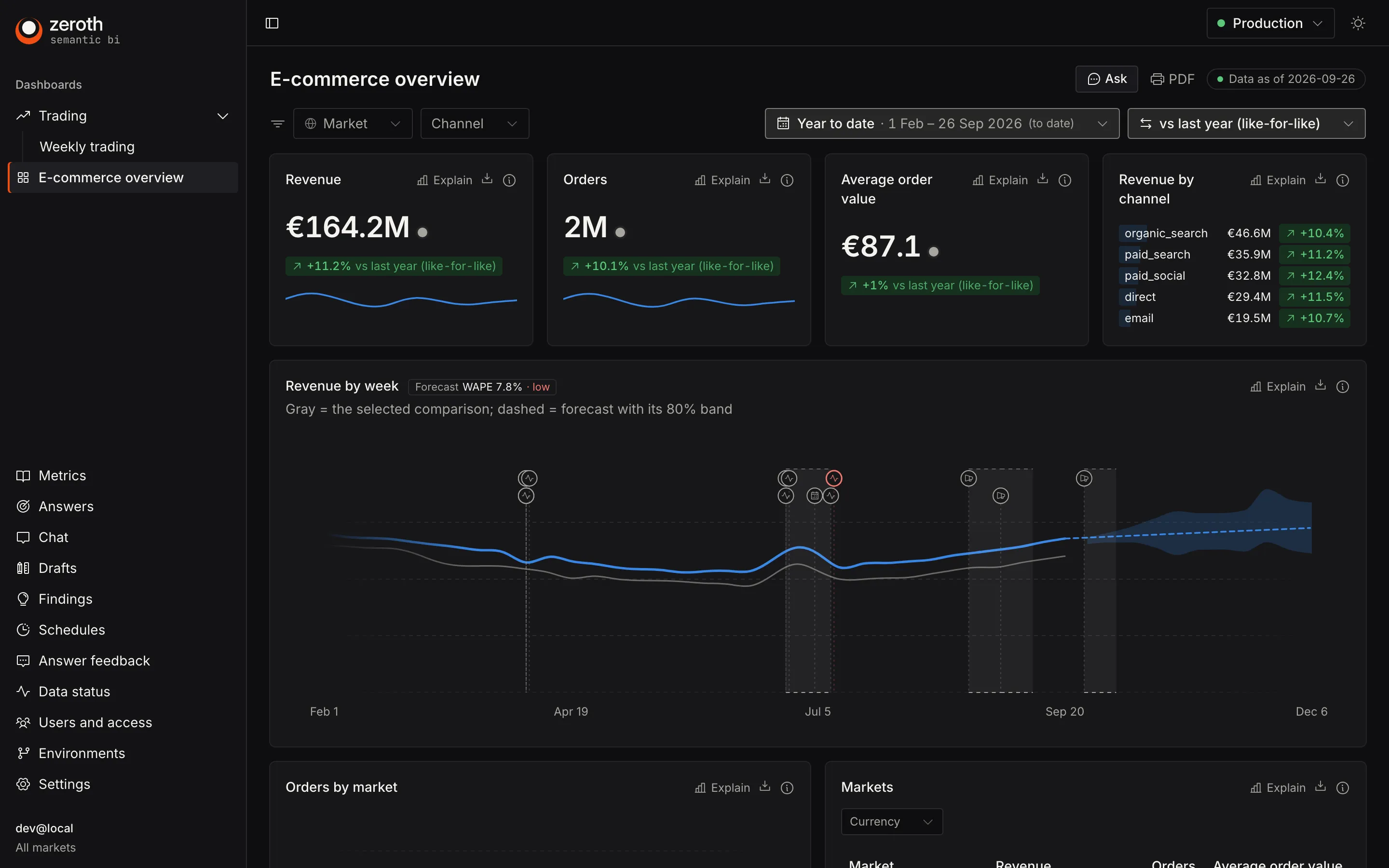Image resolution: width=1389 pixels, height=868 pixels.
Task: Show info for Average order value
Action: [x=1065, y=180]
